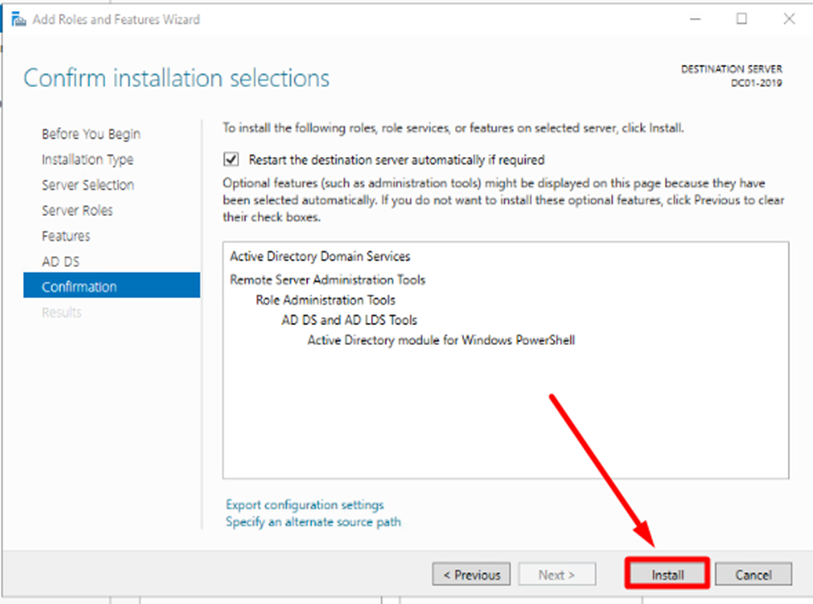Select Before You Begin step
Image resolution: width=813 pixels, height=604 pixels.
click(91, 134)
